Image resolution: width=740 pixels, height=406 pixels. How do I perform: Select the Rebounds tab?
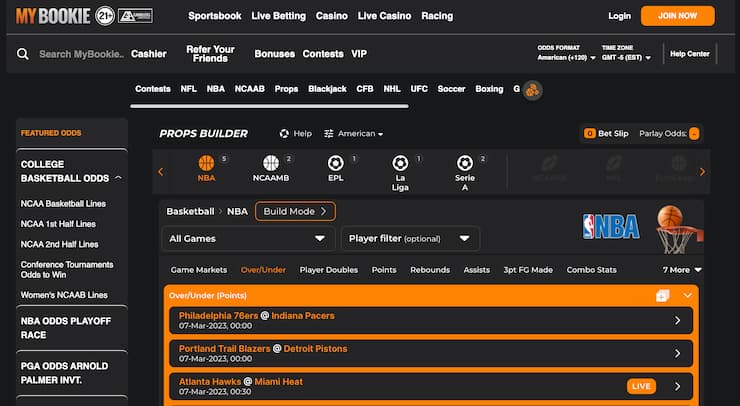click(430, 270)
